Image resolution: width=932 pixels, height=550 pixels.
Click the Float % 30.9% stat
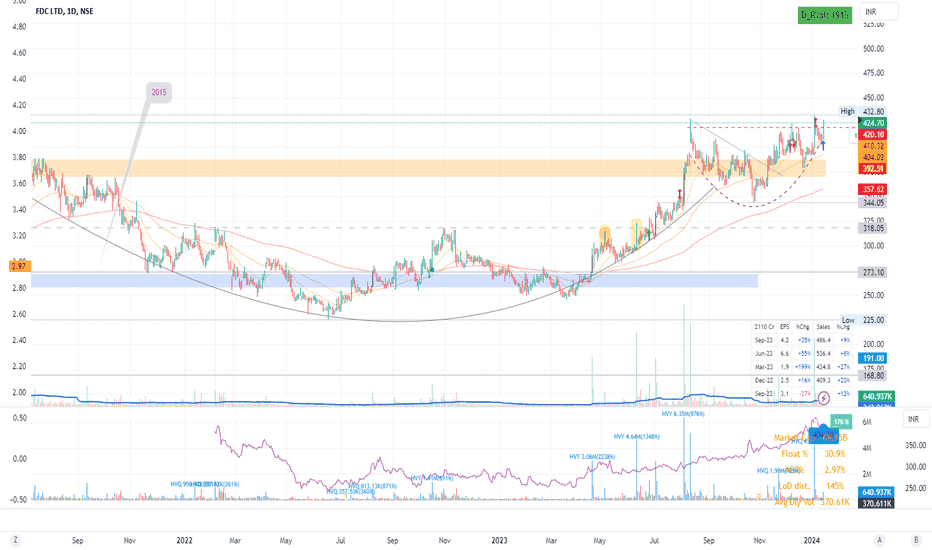tap(813, 454)
